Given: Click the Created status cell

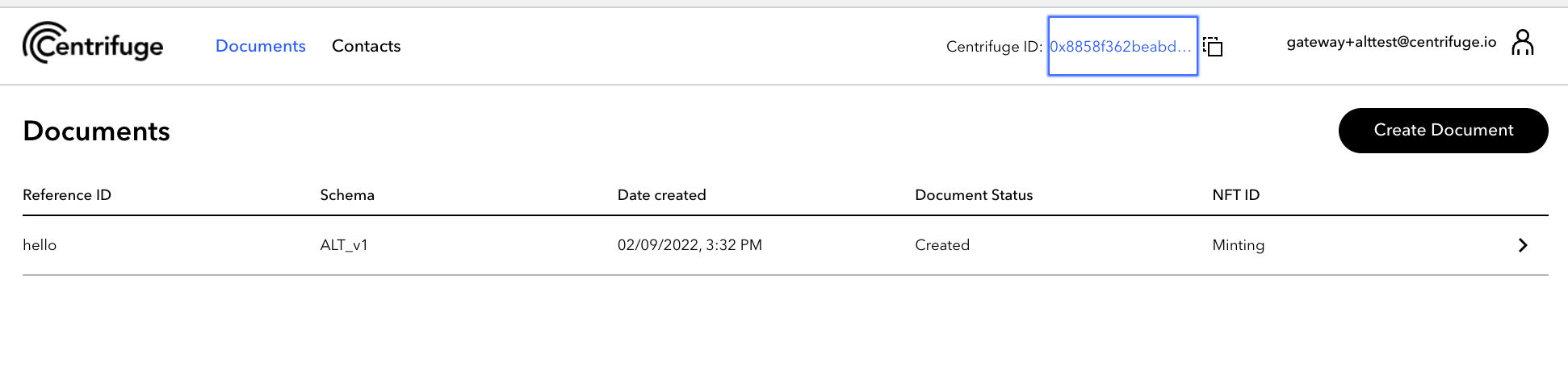Looking at the screenshot, I should pos(942,245).
